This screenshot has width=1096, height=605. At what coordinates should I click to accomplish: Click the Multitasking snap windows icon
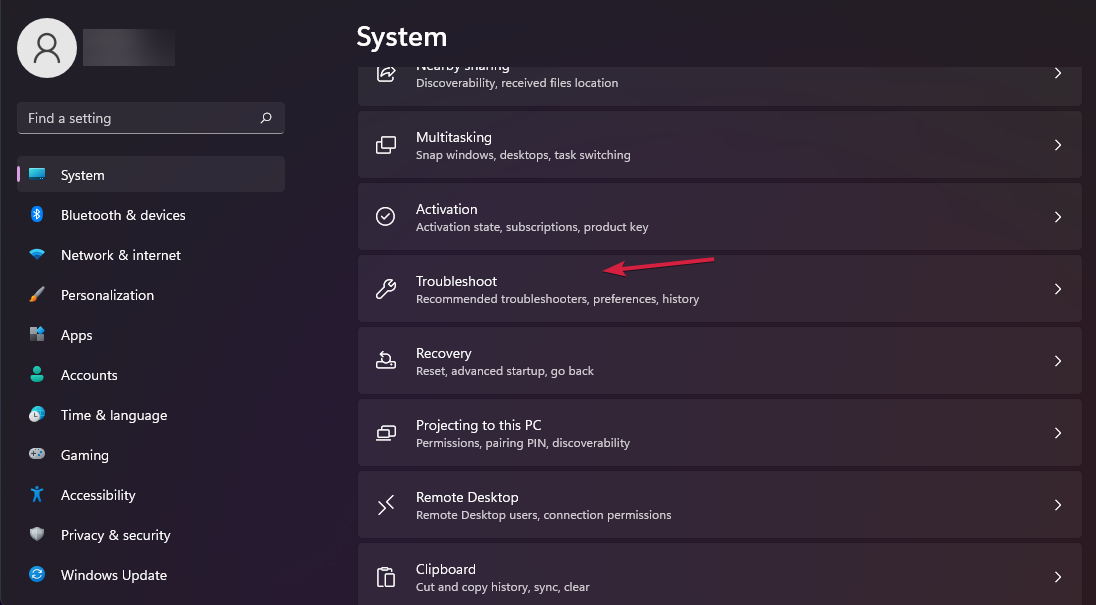click(386, 145)
